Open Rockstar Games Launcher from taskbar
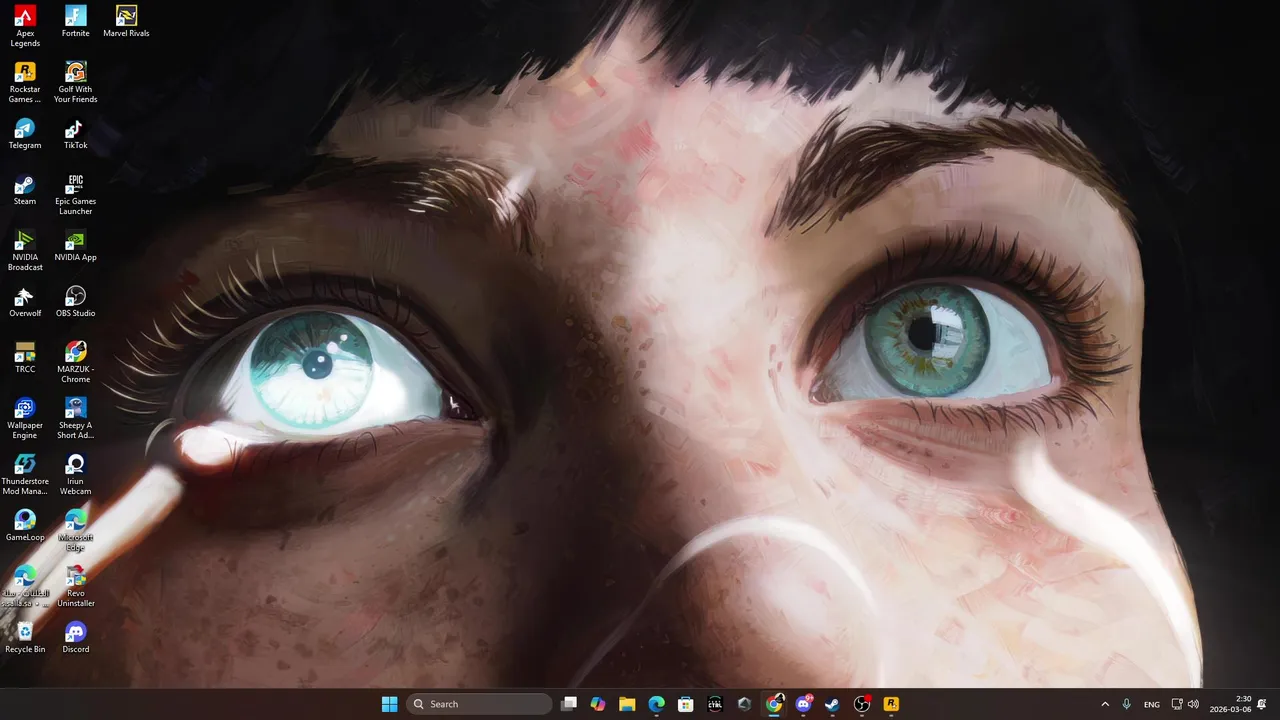The image size is (1280, 720). [x=891, y=704]
